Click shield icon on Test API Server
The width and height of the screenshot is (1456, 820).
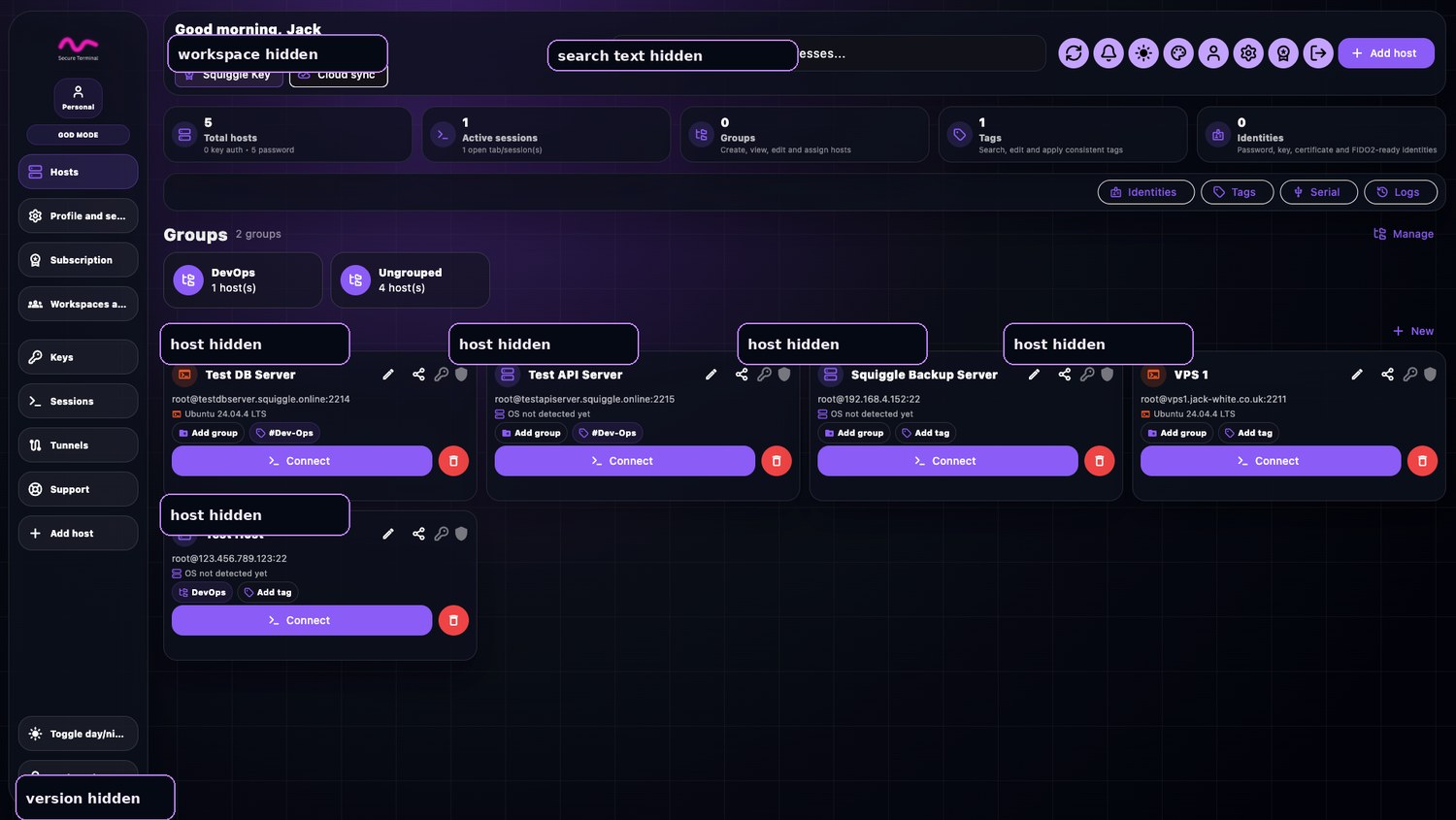pos(784,375)
